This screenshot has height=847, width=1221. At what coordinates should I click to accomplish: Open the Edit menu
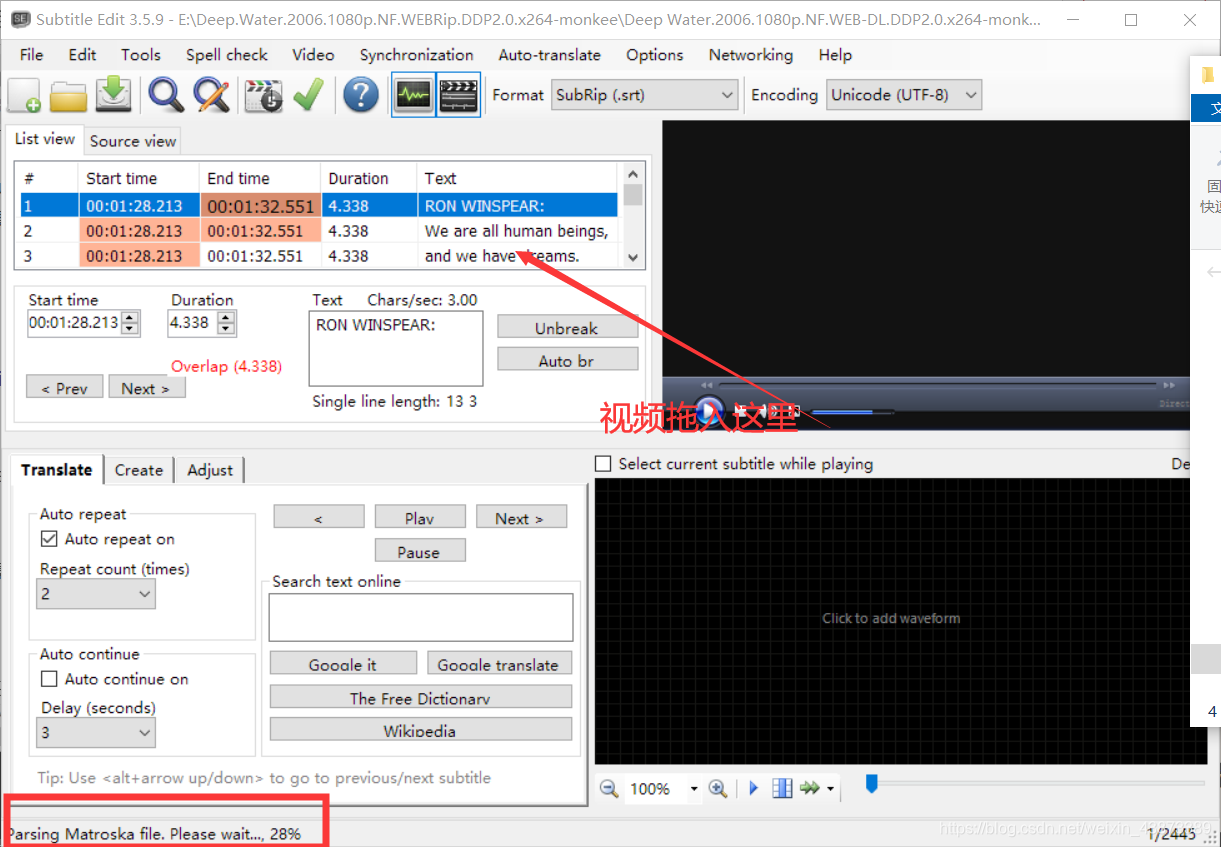(83, 55)
